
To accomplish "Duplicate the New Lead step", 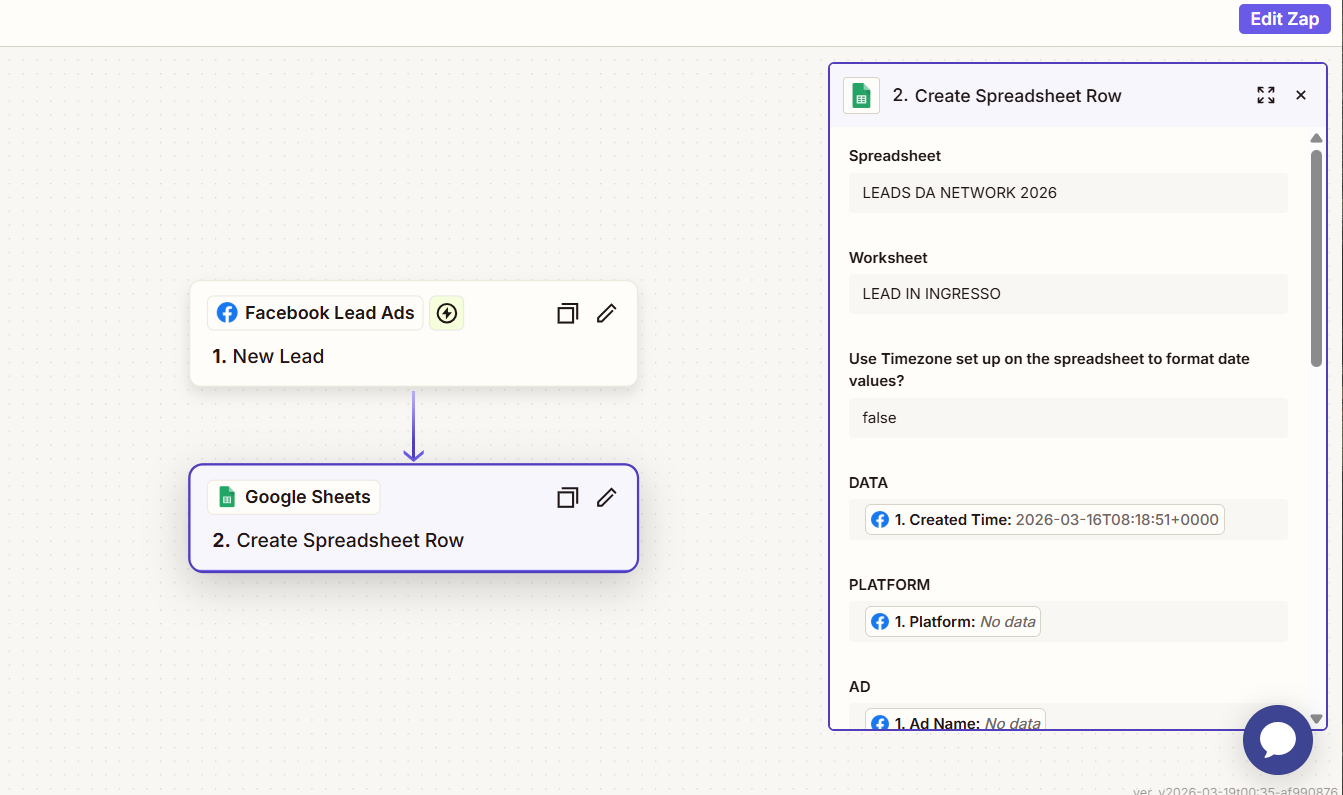I will pyautogui.click(x=567, y=313).
